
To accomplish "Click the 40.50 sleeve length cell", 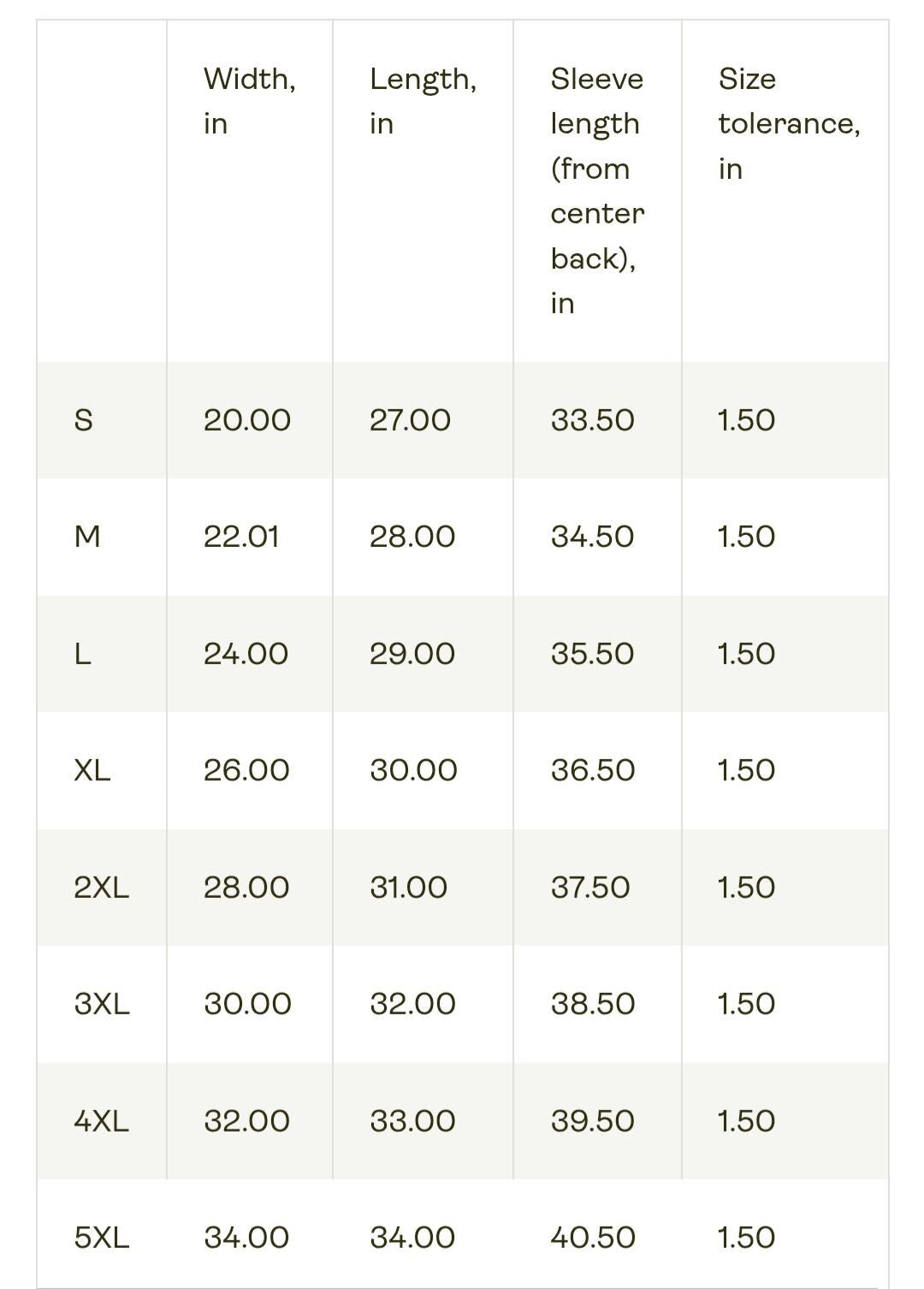I will [593, 1238].
